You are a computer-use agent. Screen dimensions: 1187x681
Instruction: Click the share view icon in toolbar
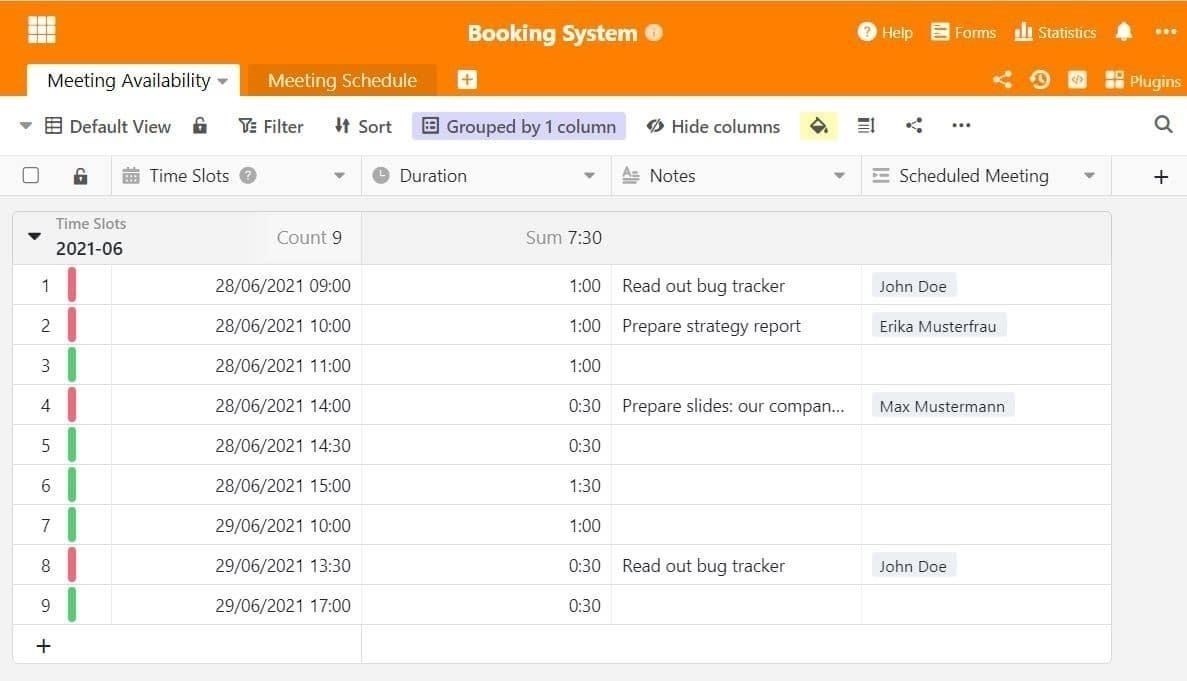point(914,126)
